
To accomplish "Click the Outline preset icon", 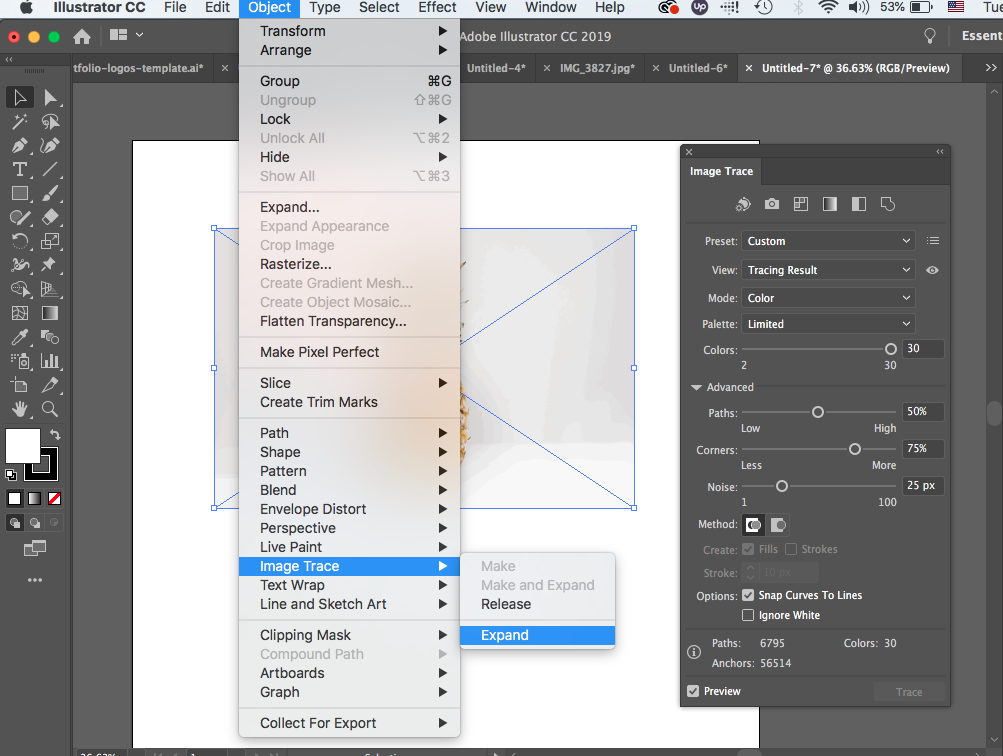I will 888,204.
